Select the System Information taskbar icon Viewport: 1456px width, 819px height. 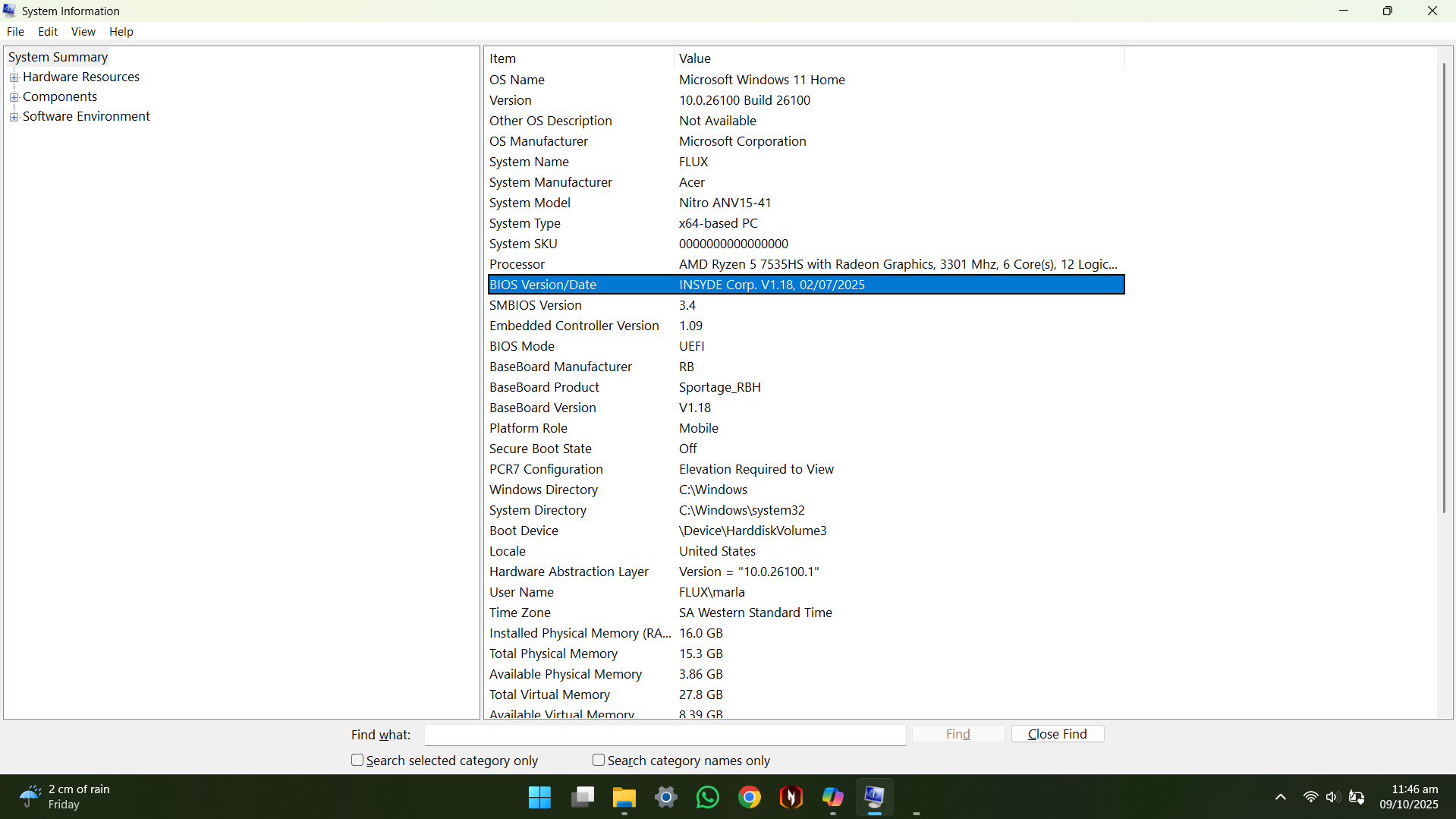coord(875,797)
